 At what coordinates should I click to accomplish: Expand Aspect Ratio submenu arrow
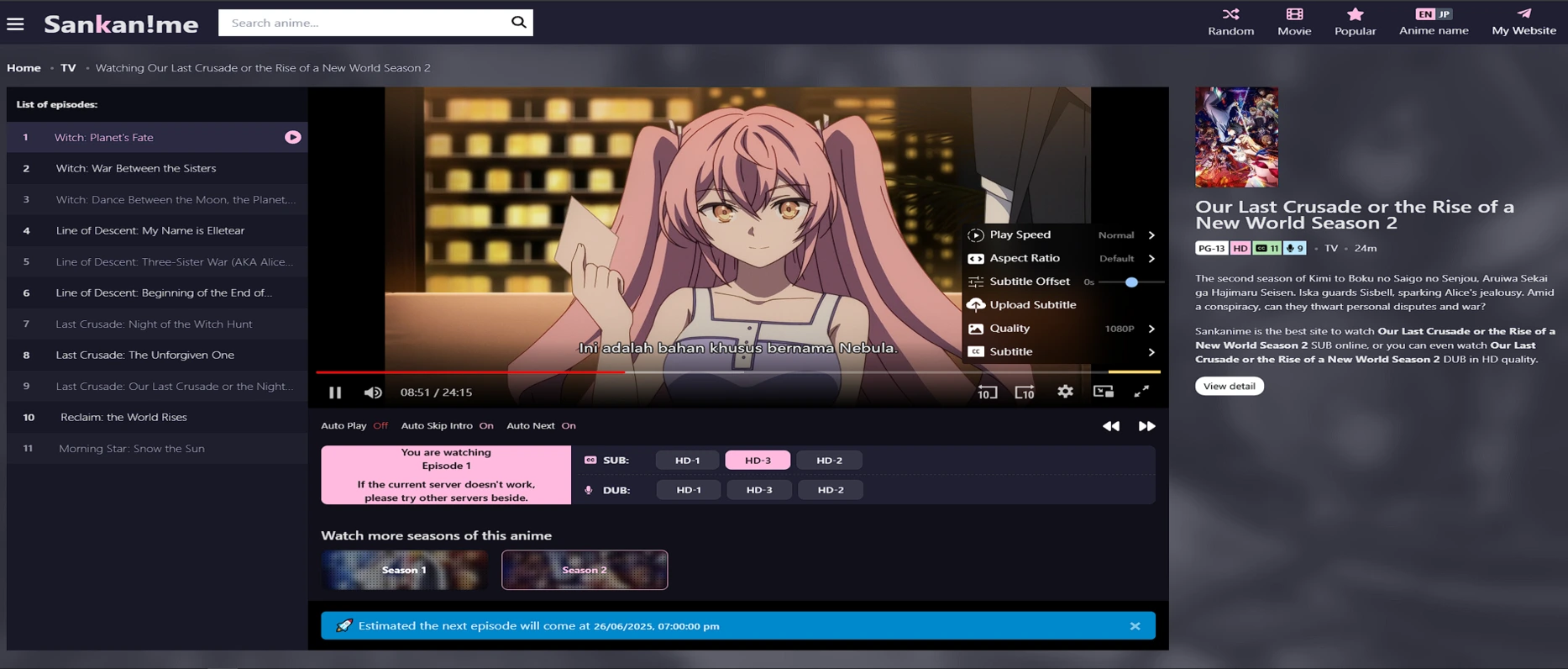click(1151, 259)
